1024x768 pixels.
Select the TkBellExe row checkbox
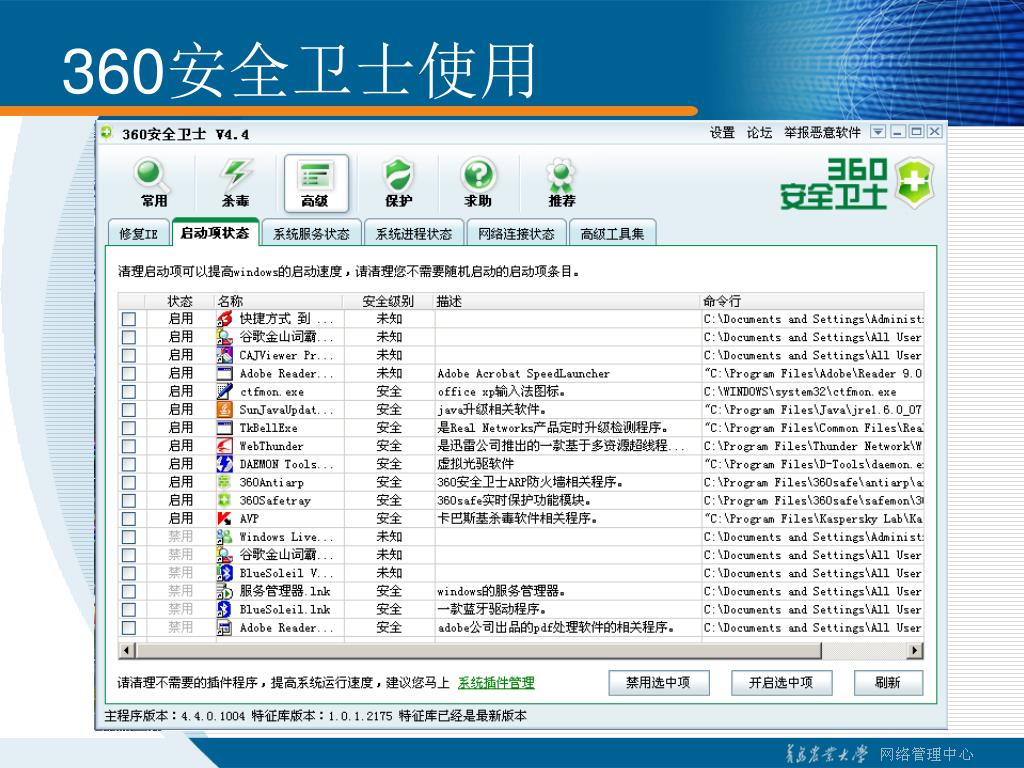pos(129,428)
